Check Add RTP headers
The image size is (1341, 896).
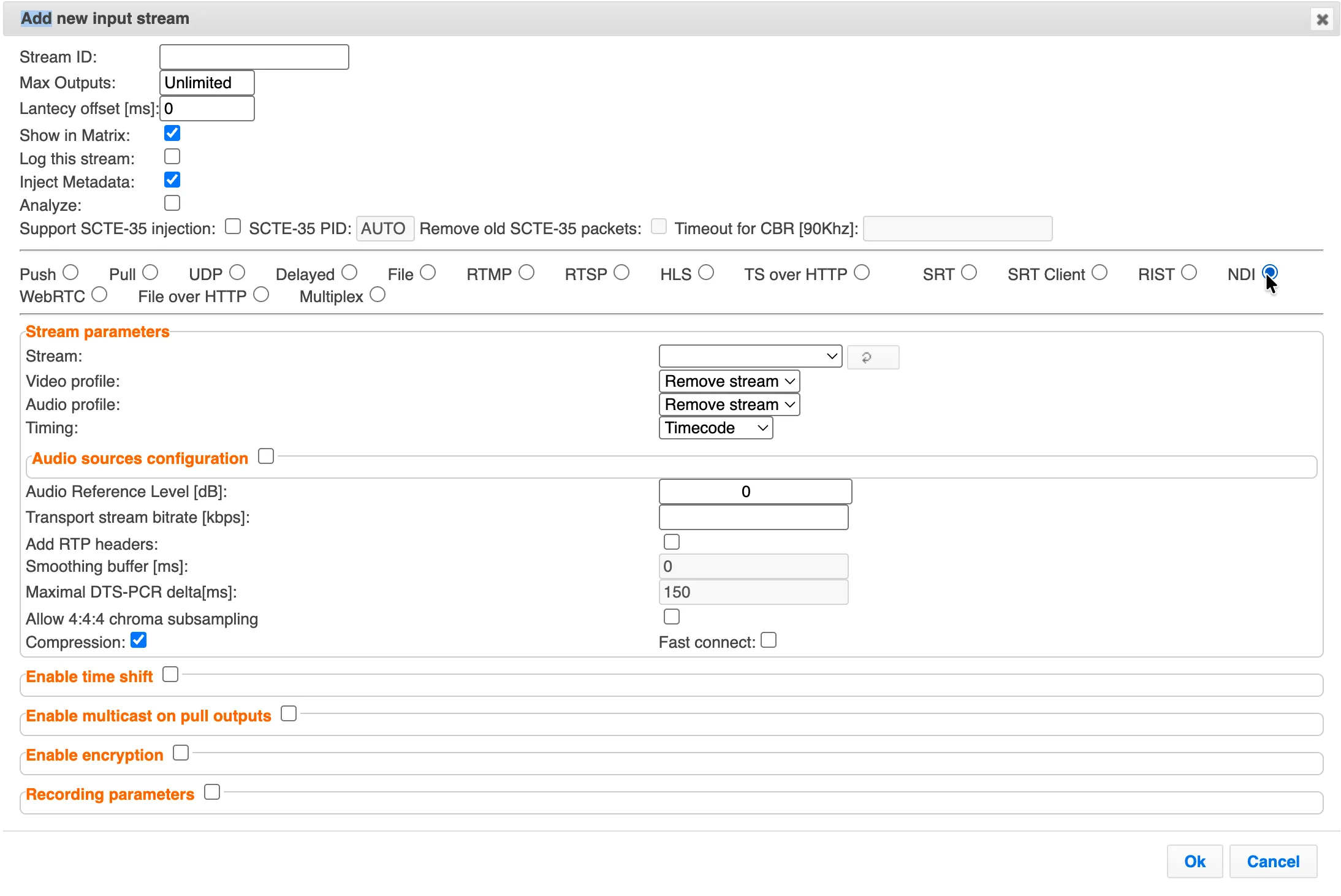click(x=672, y=542)
